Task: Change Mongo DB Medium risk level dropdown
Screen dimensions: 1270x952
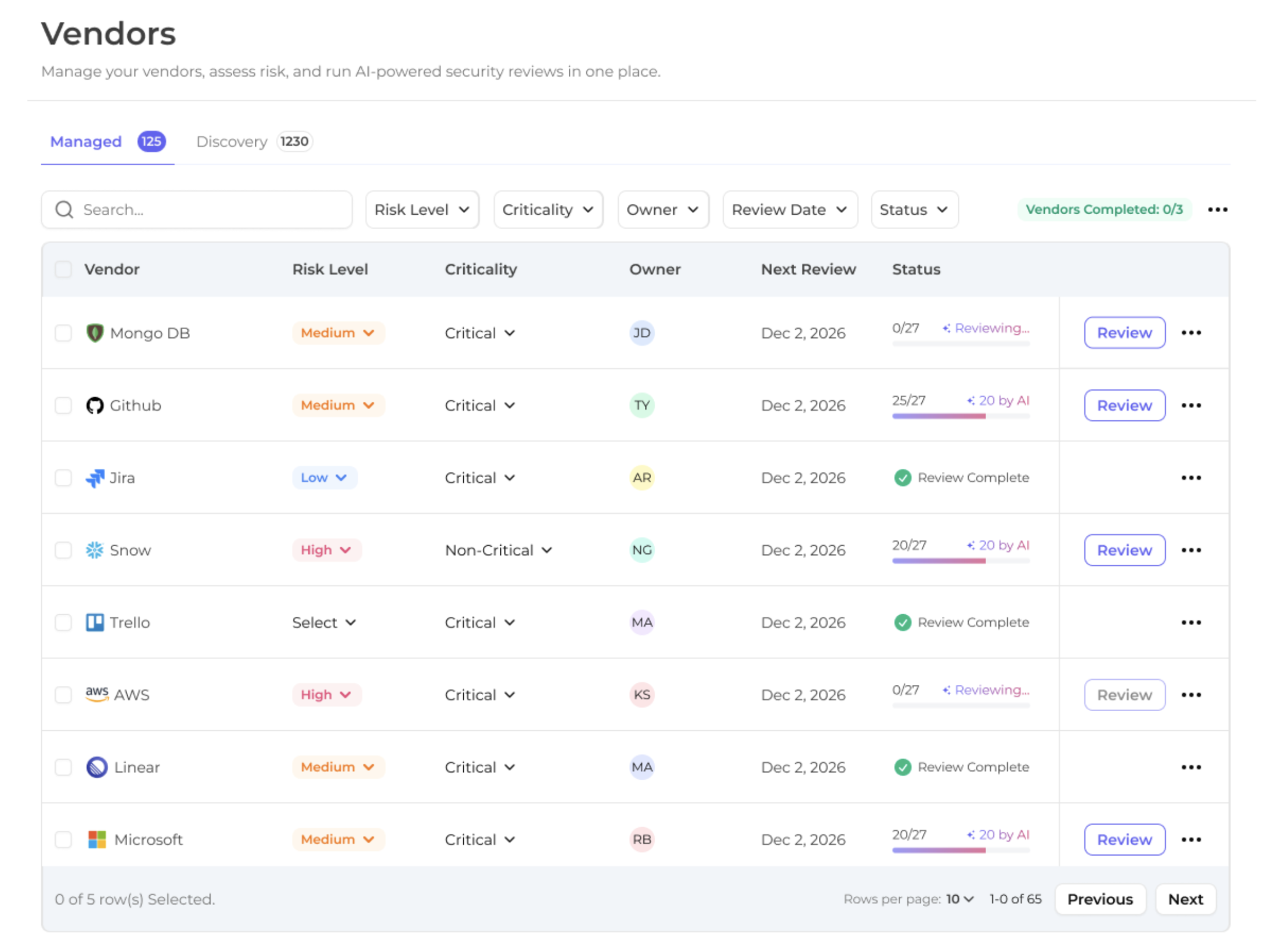Action: [x=338, y=333]
